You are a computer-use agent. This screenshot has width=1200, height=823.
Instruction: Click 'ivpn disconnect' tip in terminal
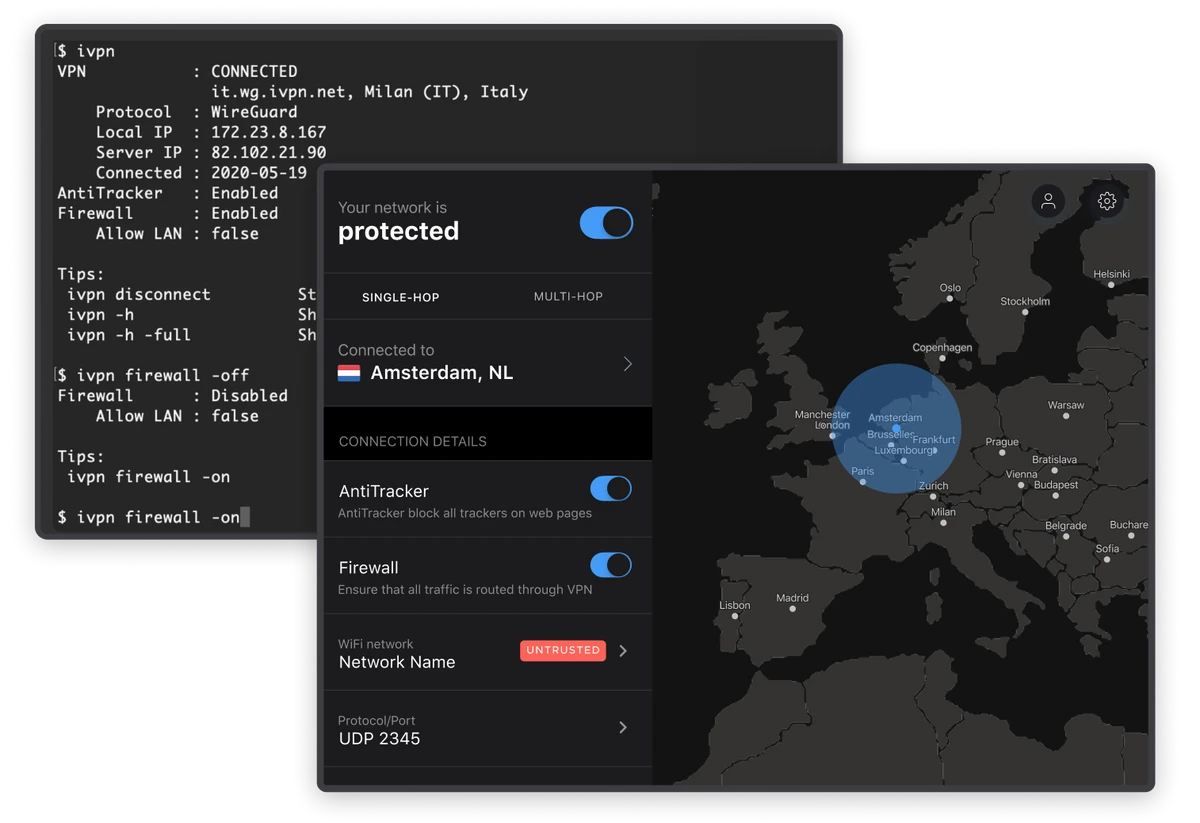point(139,294)
